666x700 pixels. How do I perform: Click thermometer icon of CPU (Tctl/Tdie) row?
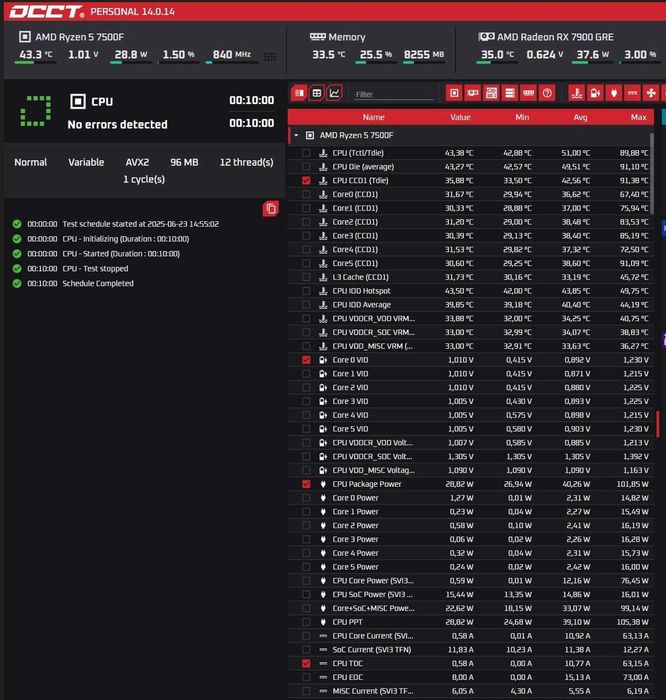point(323,153)
